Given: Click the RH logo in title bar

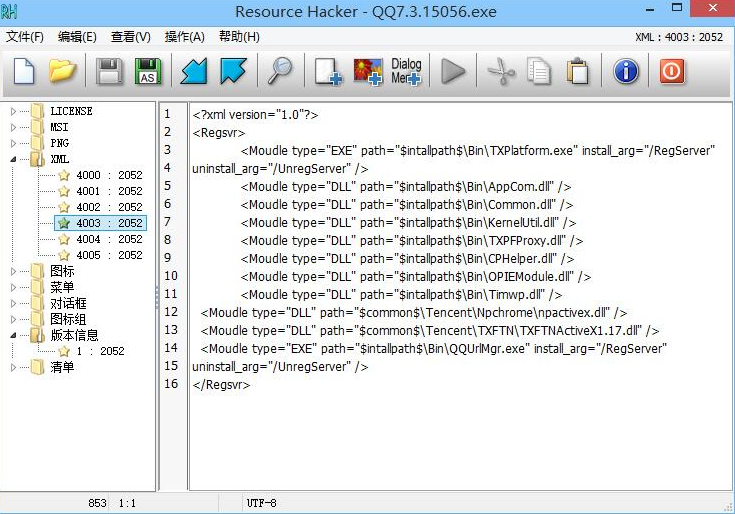Looking at the screenshot, I should click(x=9, y=11).
